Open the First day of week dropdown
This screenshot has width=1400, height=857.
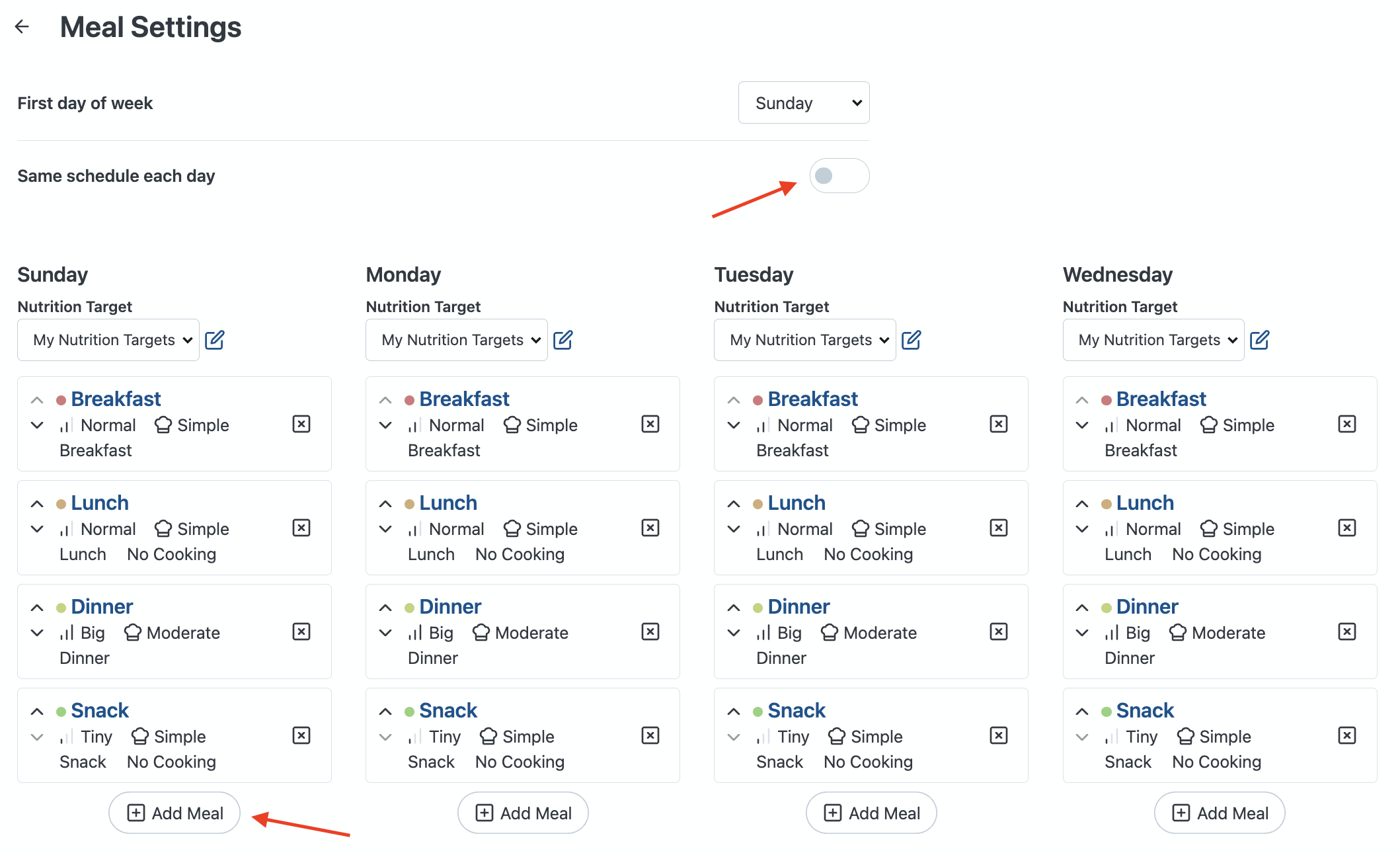(x=804, y=103)
